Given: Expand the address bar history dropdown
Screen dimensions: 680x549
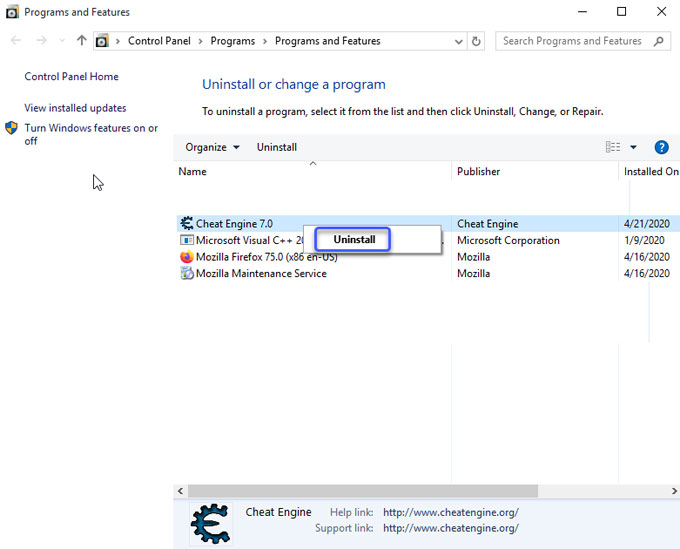Looking at the screenshot, I should [x=458, y=41].
